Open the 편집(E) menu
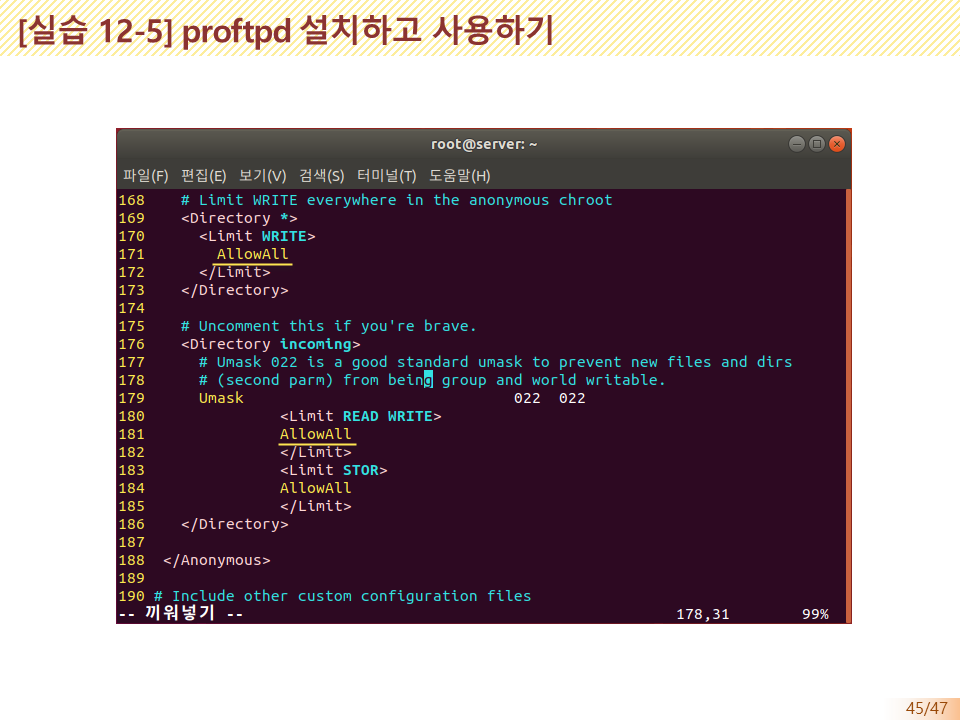Screen dimensions: 960x720 click(203, 176)
